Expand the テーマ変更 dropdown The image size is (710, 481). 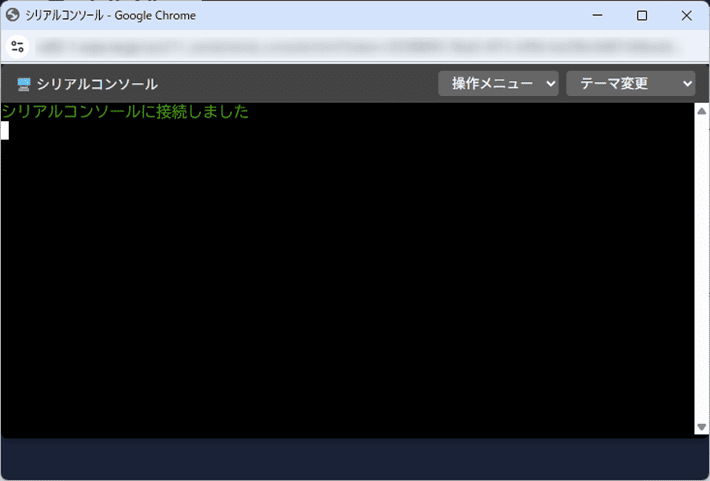click(630, 84)
